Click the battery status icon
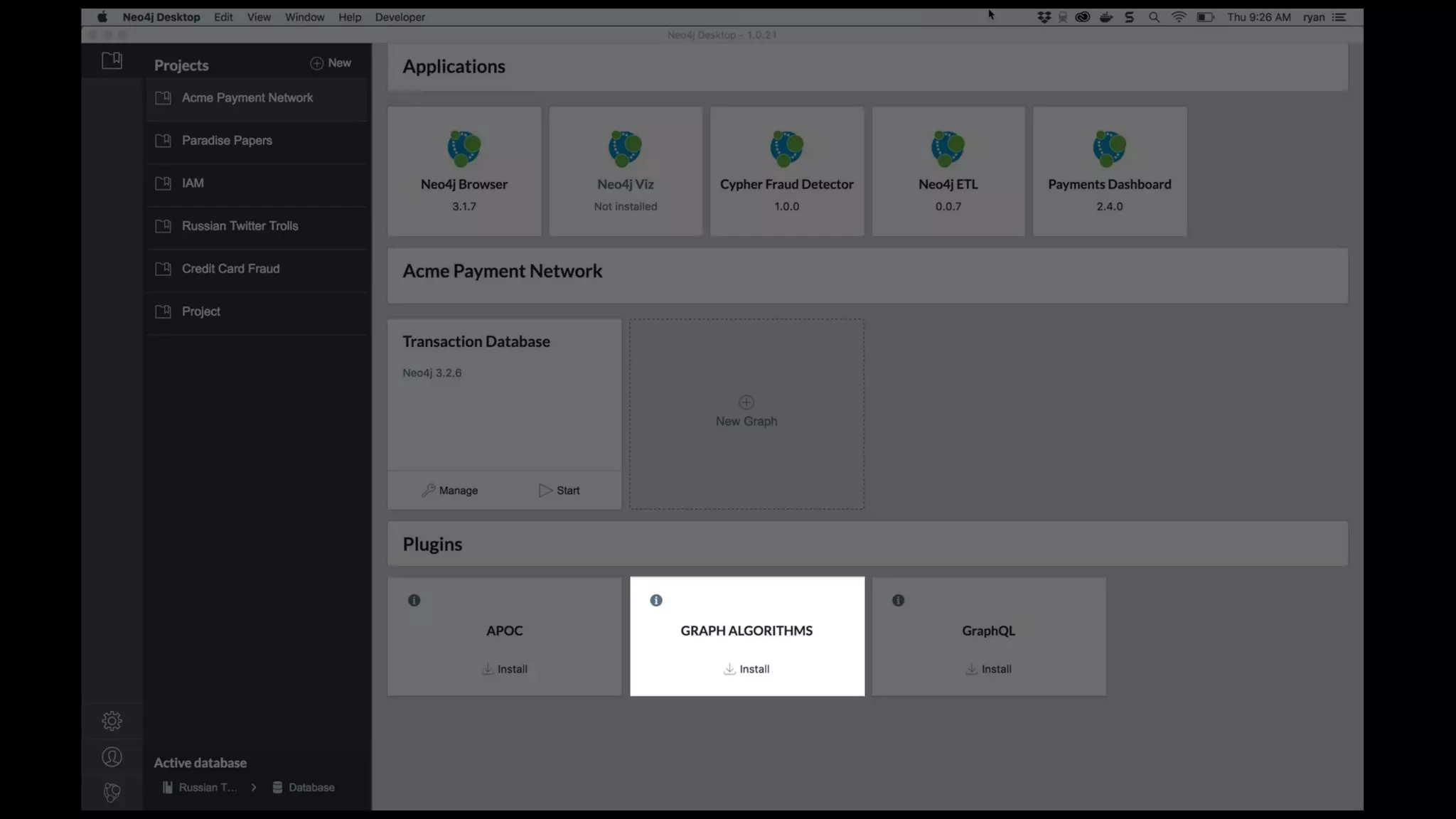Screen dimensions: 1456x819 pyautogui.click(x=1205, y=17)
